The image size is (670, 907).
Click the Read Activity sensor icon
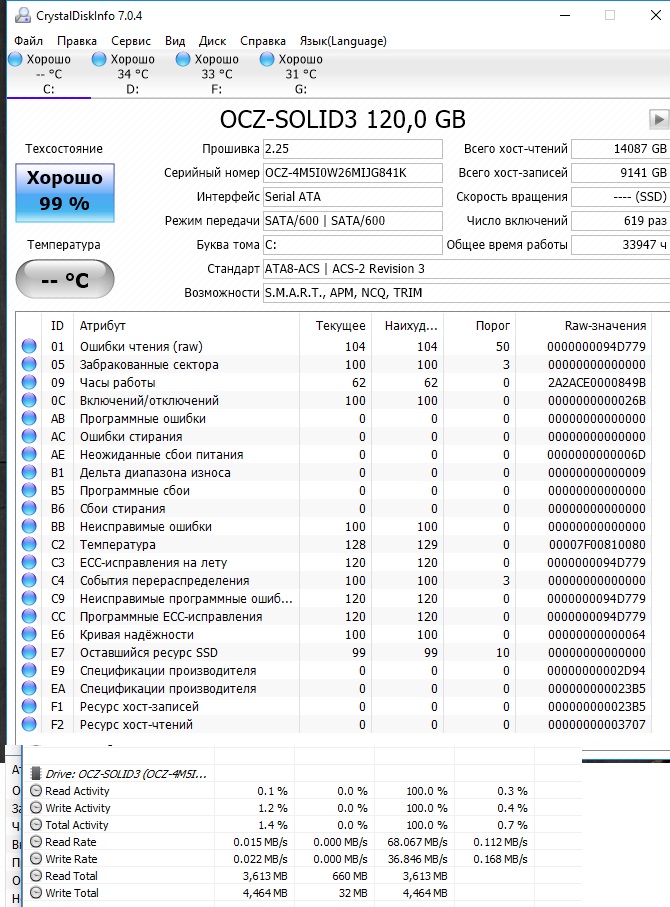tap(36, 791)
